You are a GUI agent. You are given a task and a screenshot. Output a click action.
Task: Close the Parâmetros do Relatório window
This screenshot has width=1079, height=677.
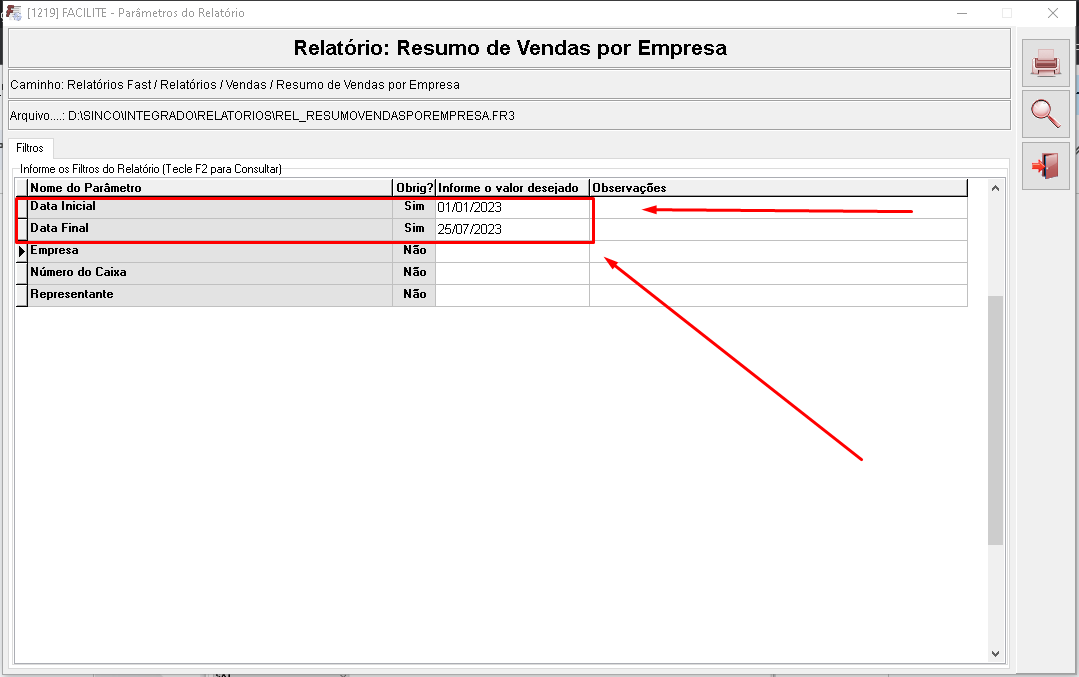click(x=1053, y=13)
